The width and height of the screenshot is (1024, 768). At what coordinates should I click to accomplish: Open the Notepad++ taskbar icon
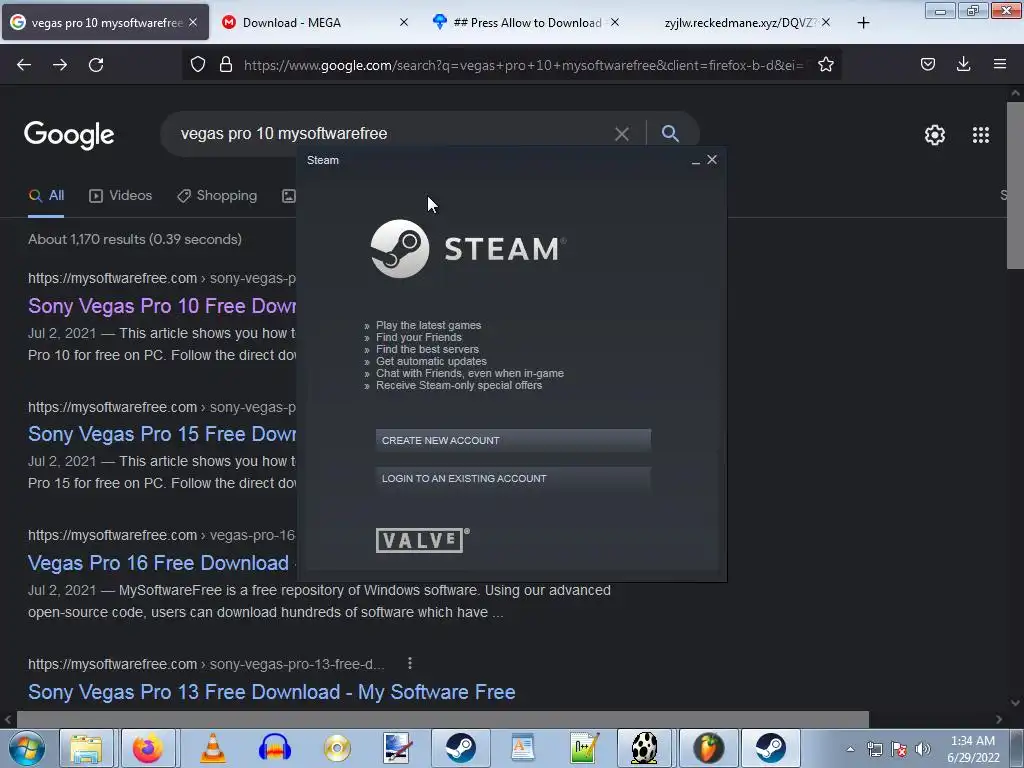[584, 748]
